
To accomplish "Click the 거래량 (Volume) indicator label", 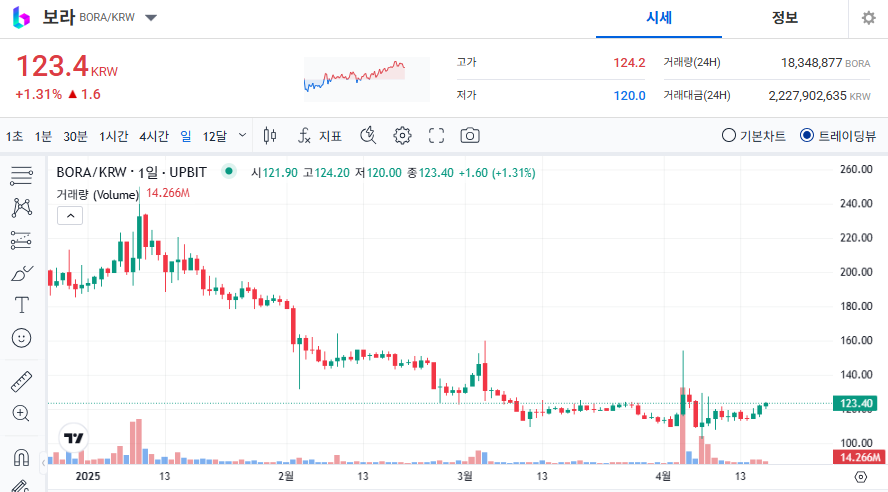I will coord(97,195).
